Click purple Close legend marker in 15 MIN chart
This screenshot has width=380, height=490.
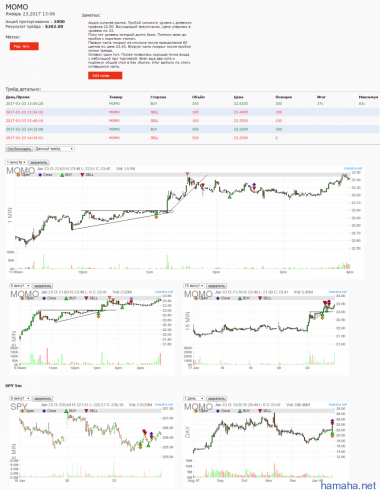click(218, 298)
